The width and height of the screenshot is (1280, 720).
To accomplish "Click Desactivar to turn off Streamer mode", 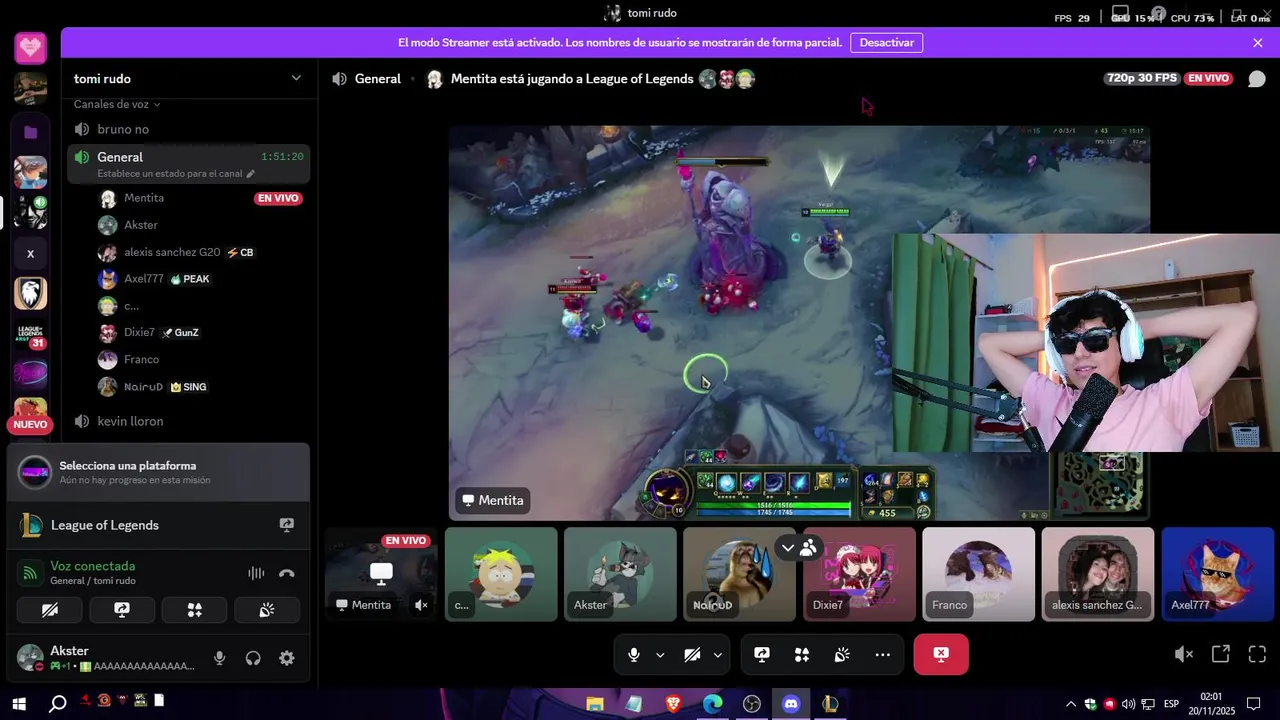I will (886, 43).
